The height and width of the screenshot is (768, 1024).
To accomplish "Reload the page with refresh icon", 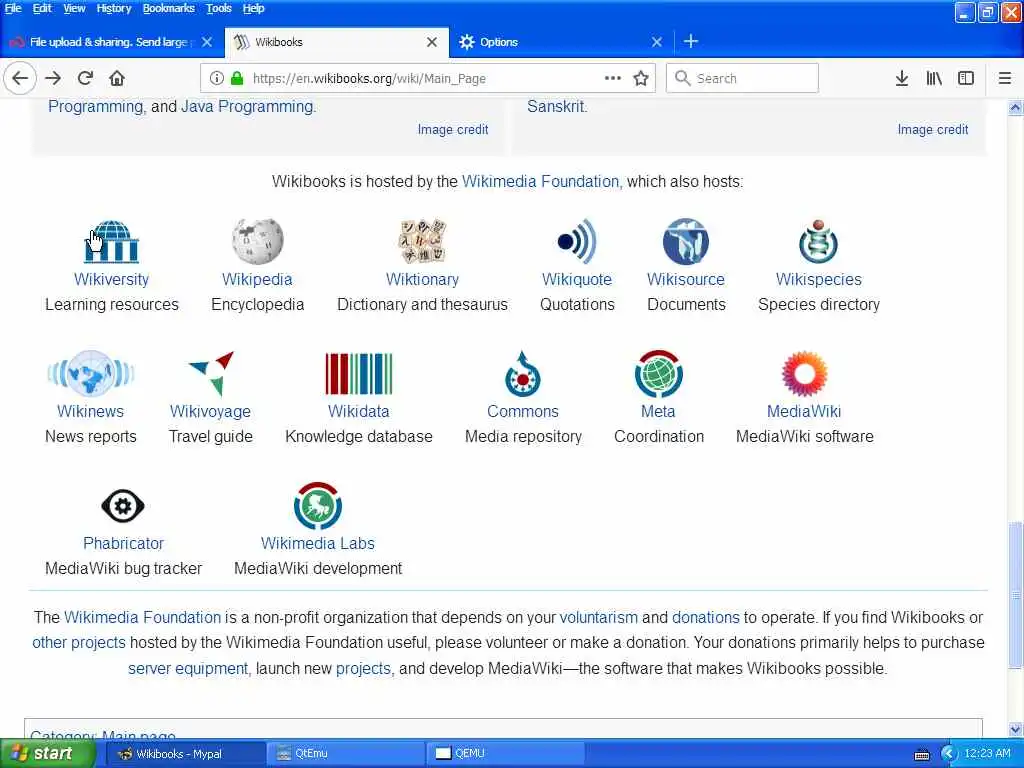I will (x=85, y=78).
